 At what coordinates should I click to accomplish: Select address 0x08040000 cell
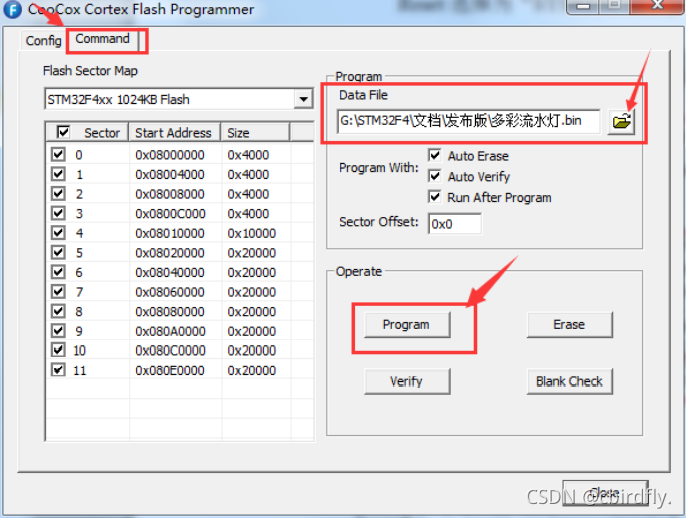coord(170,272)
